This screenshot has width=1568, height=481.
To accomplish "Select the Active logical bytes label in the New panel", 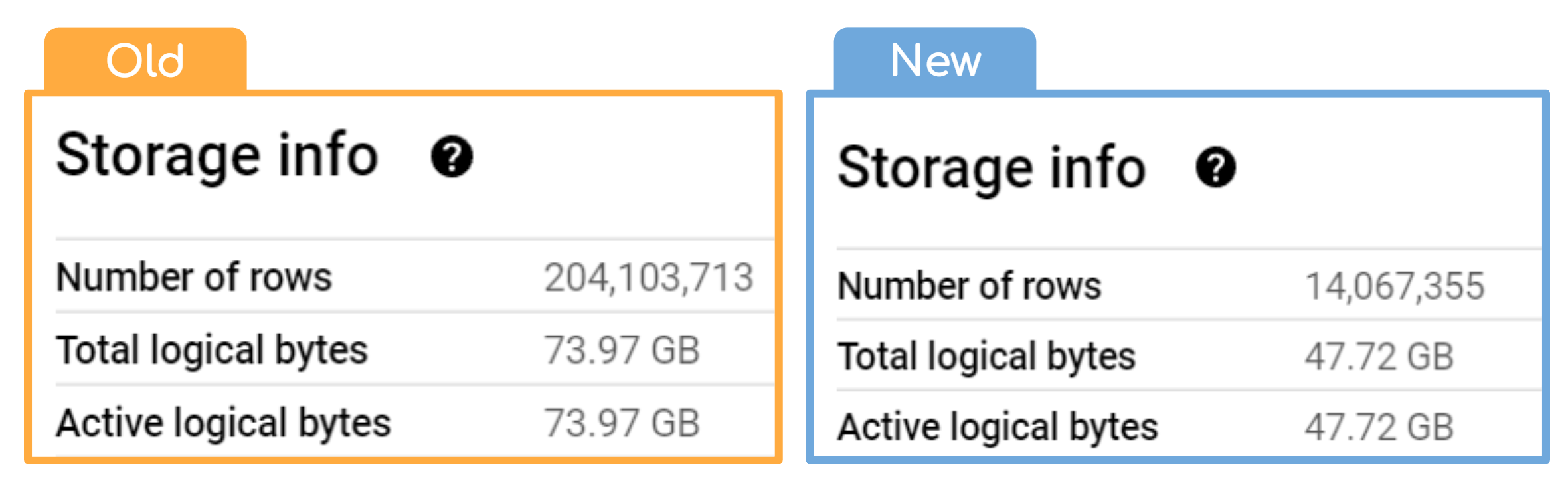I will (998, 427).
